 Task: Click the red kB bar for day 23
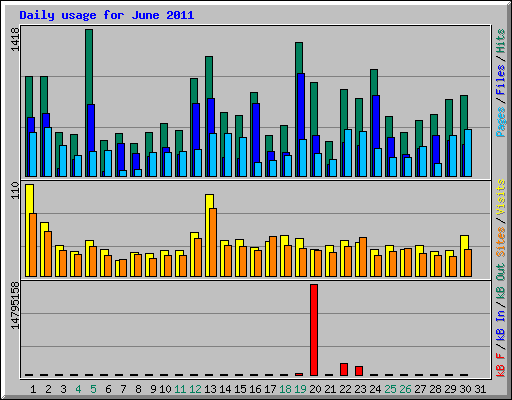359,371
